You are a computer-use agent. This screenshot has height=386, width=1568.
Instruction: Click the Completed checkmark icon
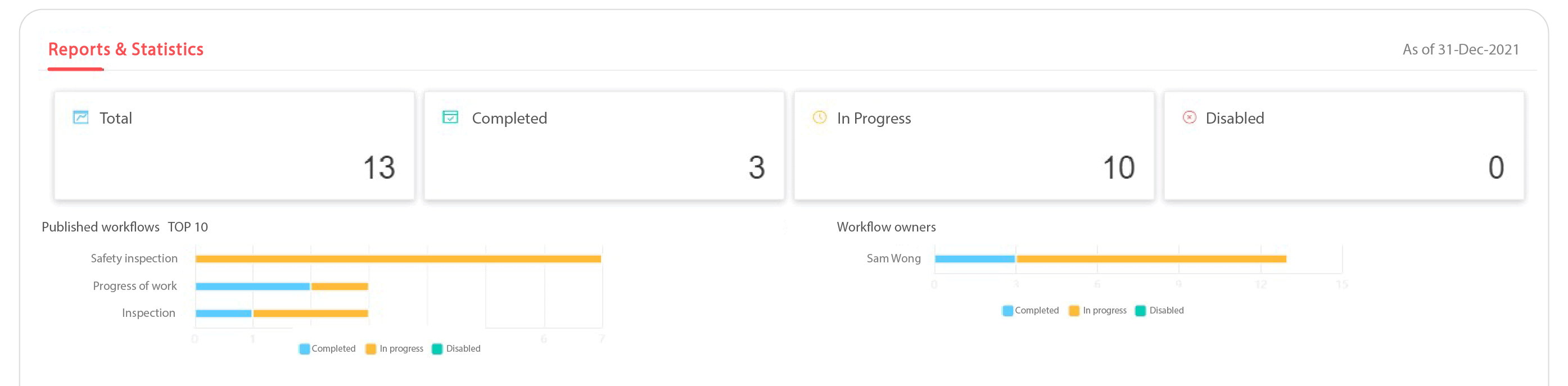pos(449,118)
